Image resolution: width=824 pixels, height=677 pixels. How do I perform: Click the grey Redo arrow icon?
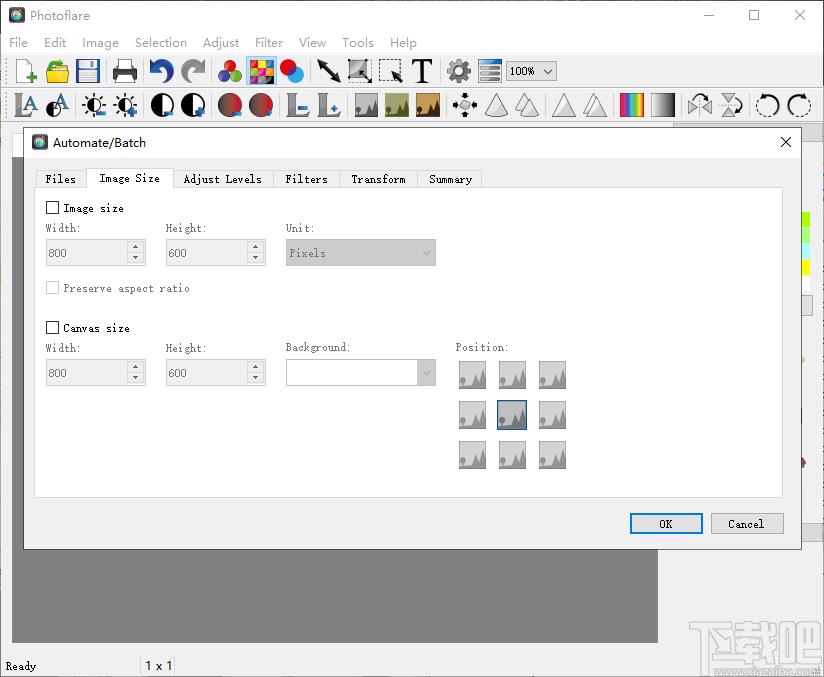[193, 71]
